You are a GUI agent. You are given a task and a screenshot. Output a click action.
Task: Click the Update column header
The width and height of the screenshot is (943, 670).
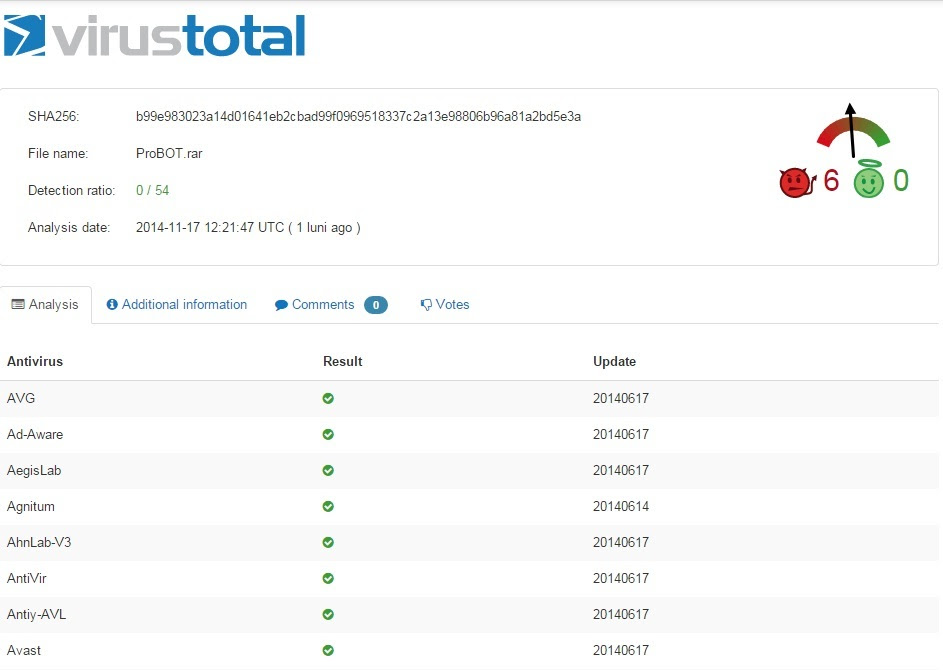(x=615, y=361)
